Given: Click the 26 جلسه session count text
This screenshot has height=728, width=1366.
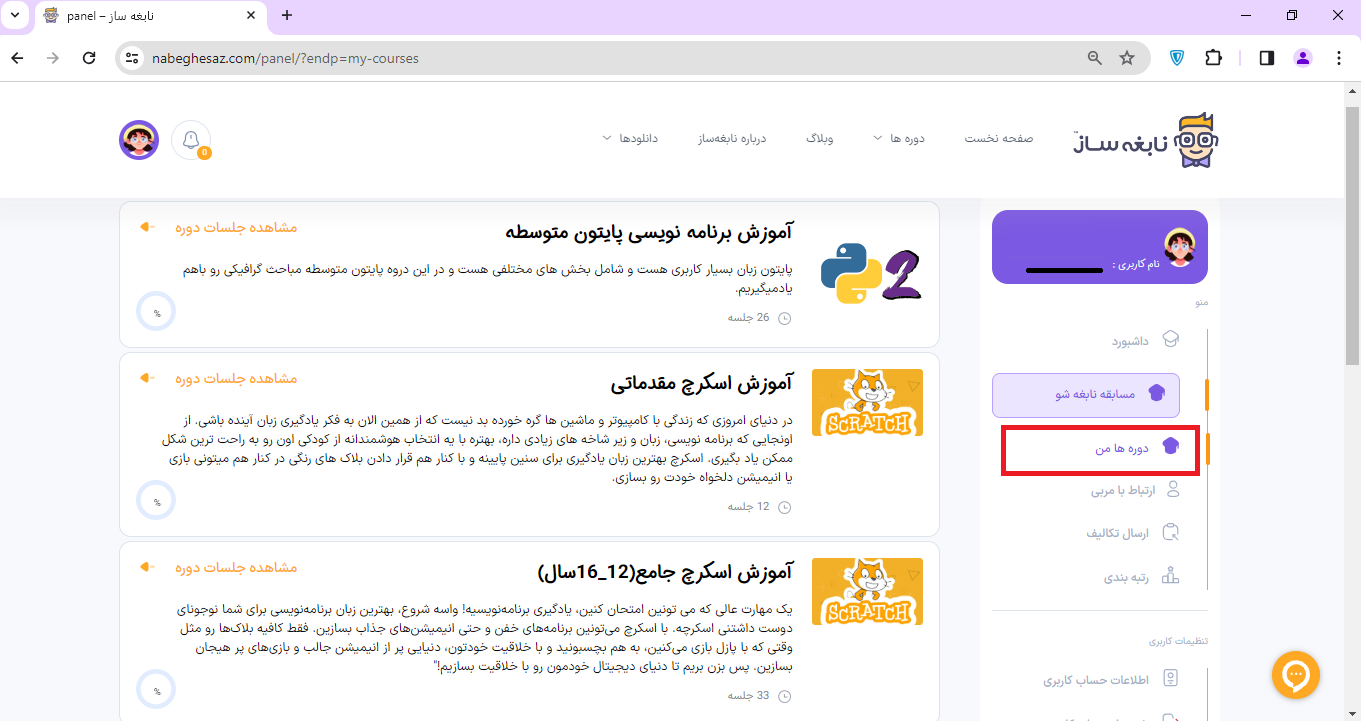Looking at the screenshot, I should (x=748, y=318).
